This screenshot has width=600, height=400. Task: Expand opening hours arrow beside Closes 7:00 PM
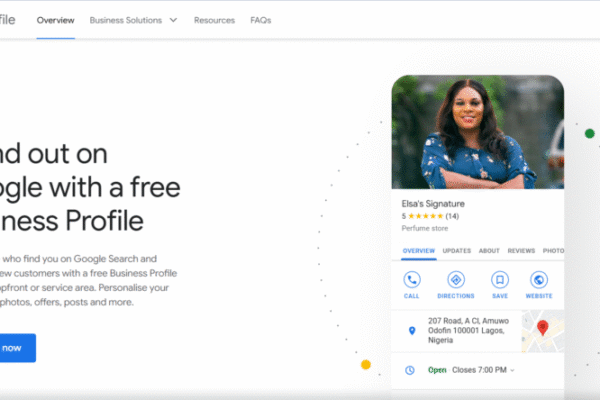[512, 370]
